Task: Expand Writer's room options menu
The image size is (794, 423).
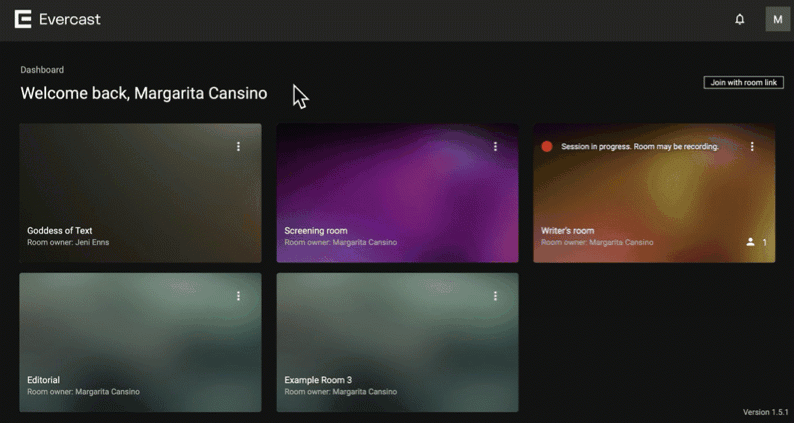Action: pos(752,147)
